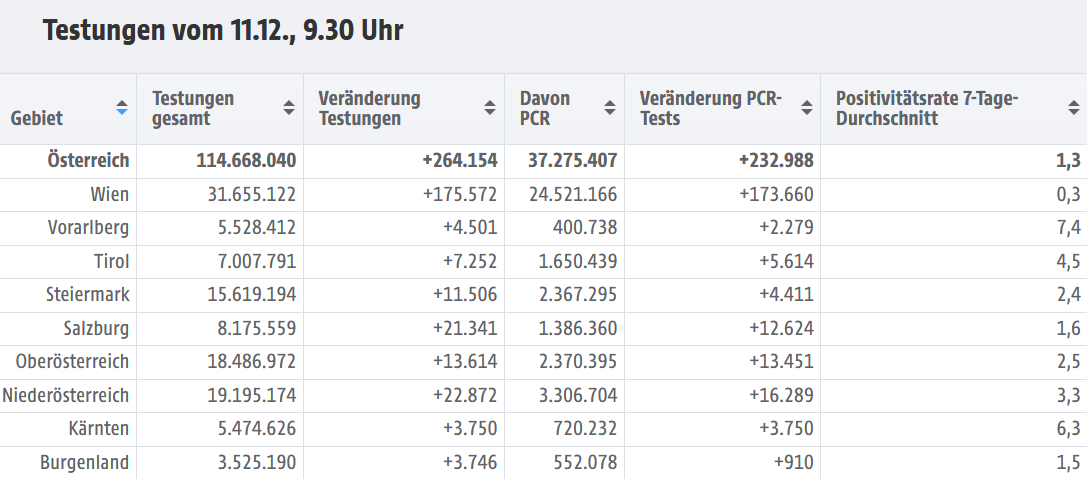Click the Steiermark region cell
The width and height of the screenshot is (1087, 479).
pyautogui.click(x=87, y=295)
